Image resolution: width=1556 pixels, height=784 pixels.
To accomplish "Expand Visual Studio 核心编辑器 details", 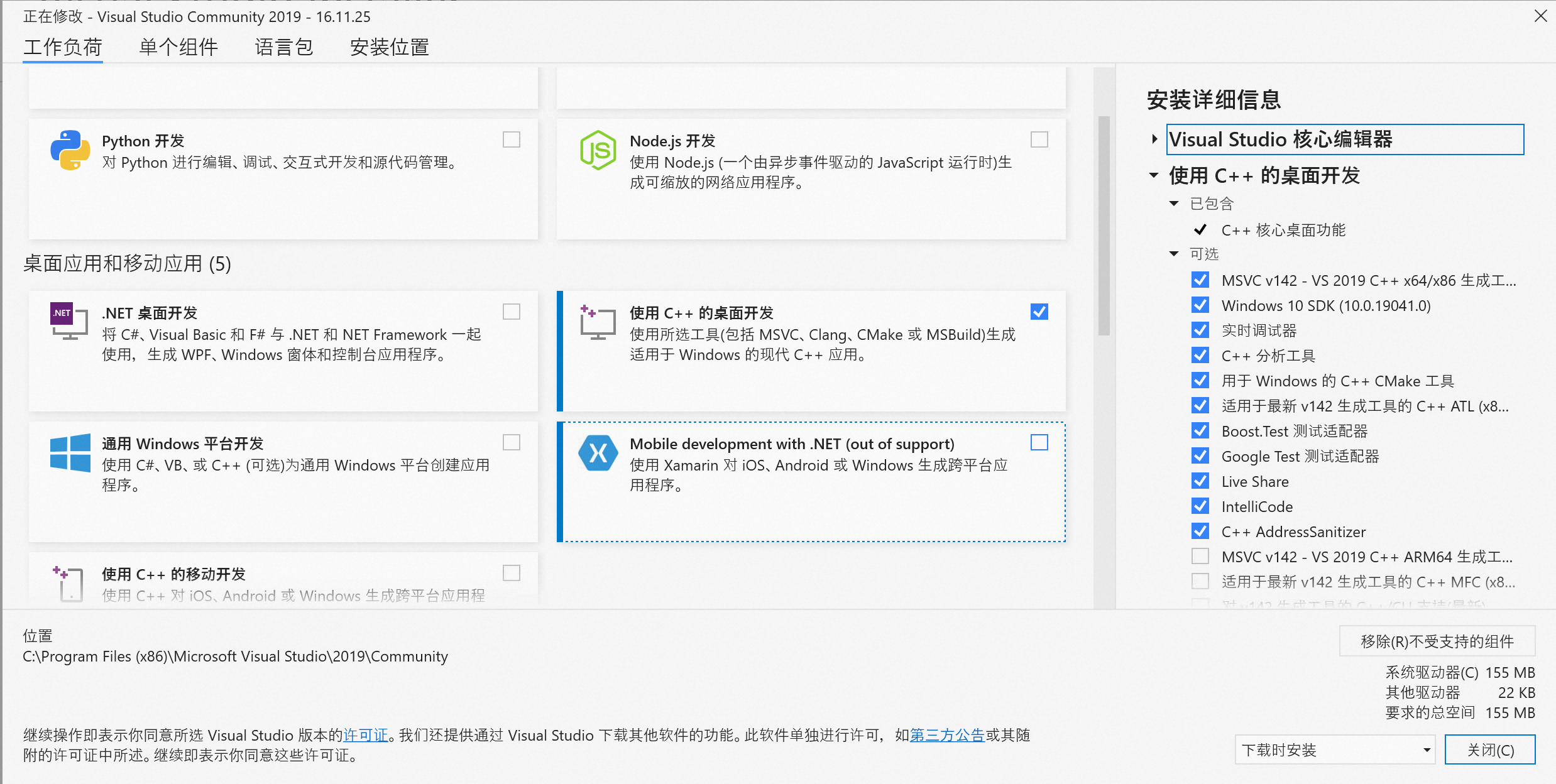I will [x=1154, y=139].
